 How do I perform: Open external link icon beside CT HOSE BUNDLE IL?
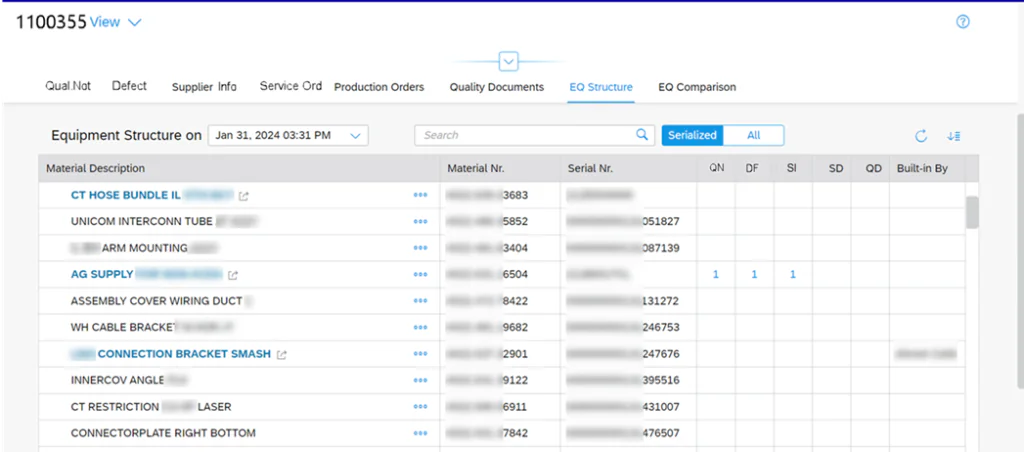[x=244, y=195]
